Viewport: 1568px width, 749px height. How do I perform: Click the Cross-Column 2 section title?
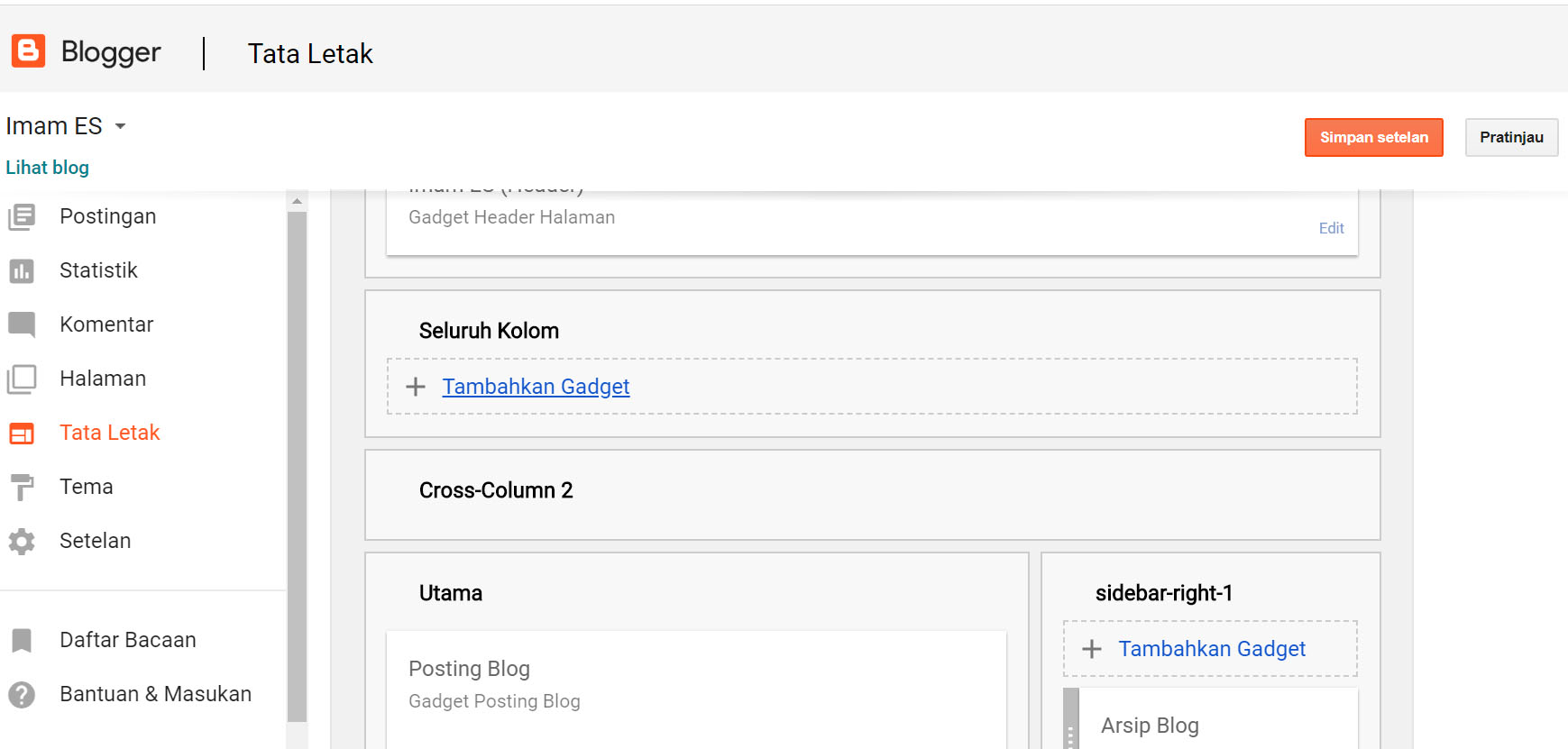[x=496, y=490]
